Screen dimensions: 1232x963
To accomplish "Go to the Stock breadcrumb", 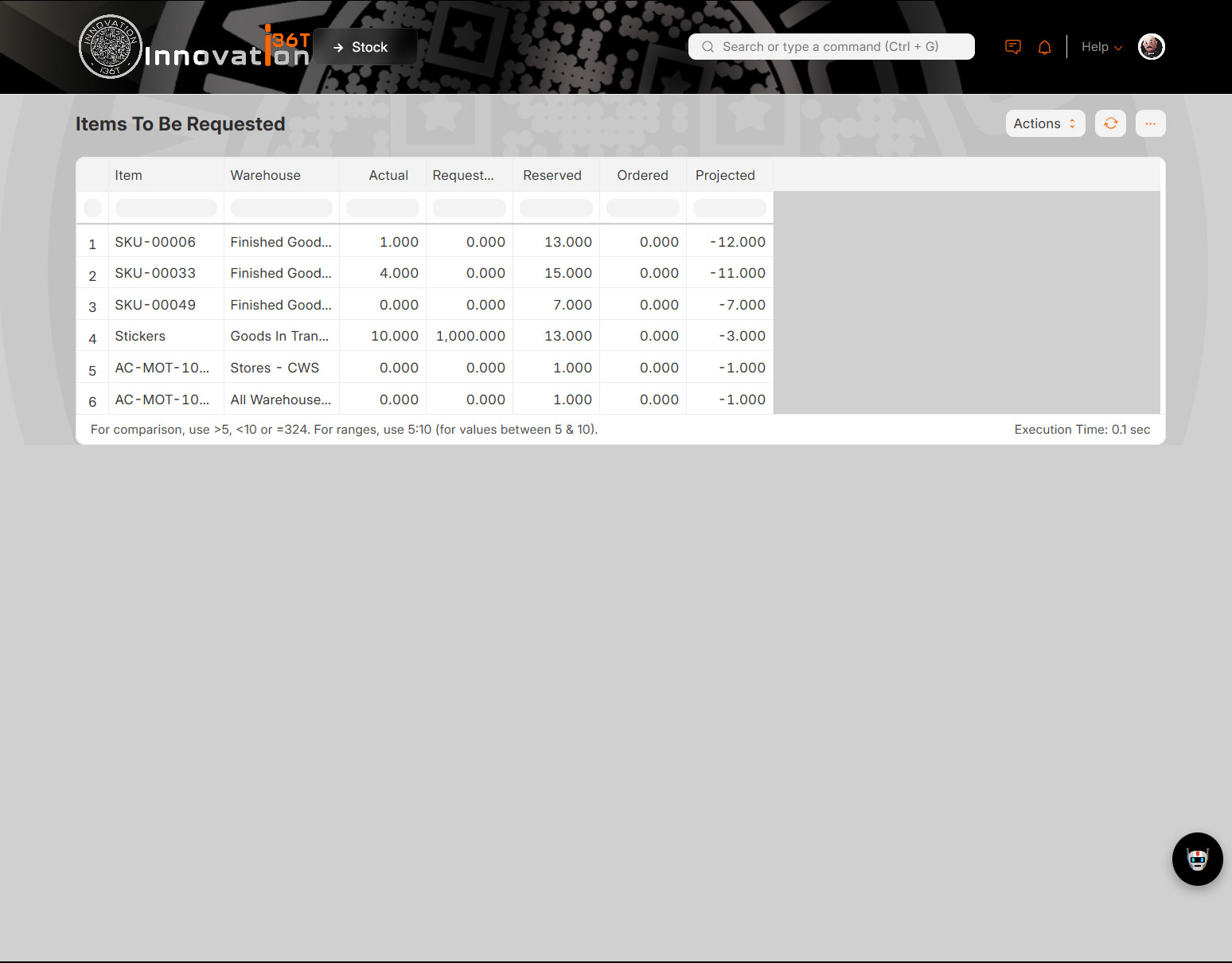I will tap(368, 47).
